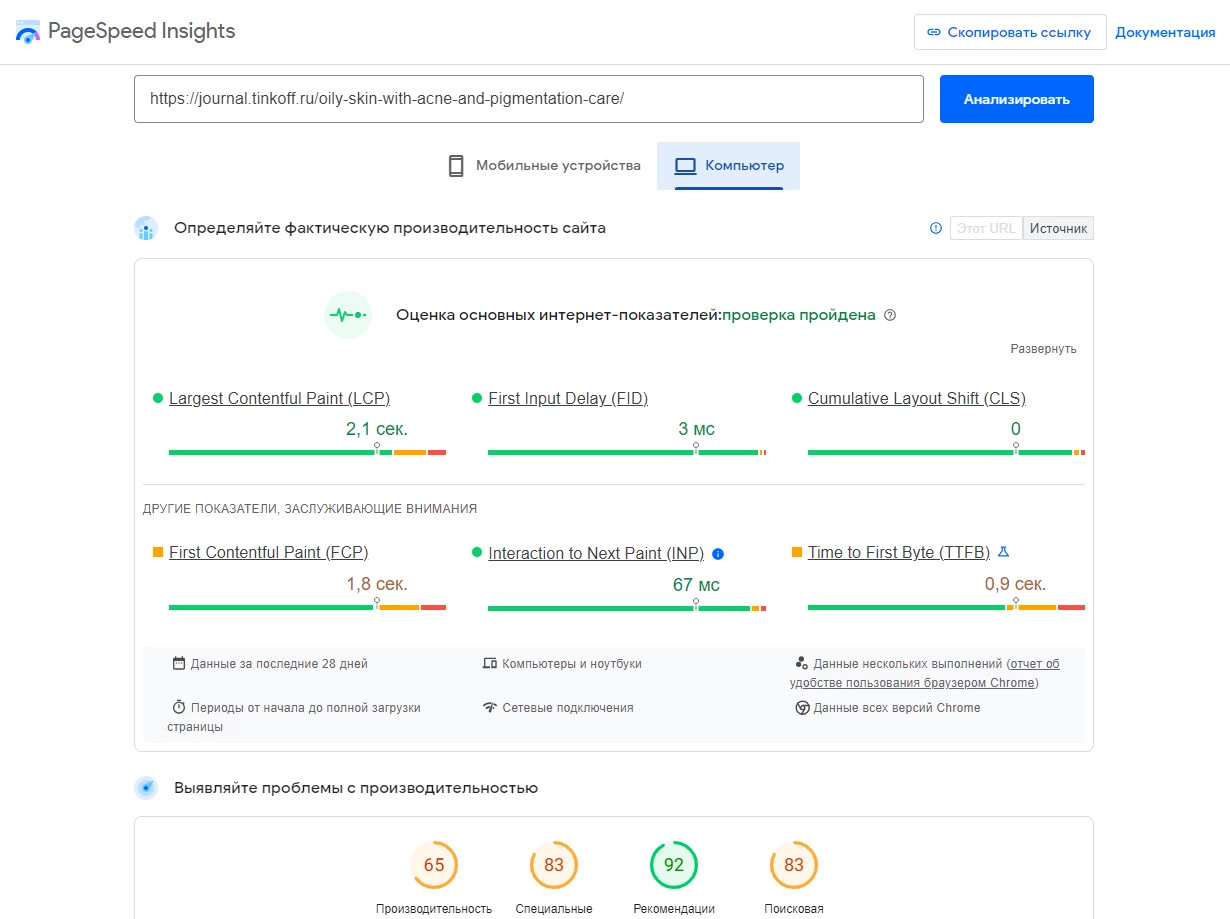
Task: Switch data scope to Этот URL
Action: click(x=986, y=228)
